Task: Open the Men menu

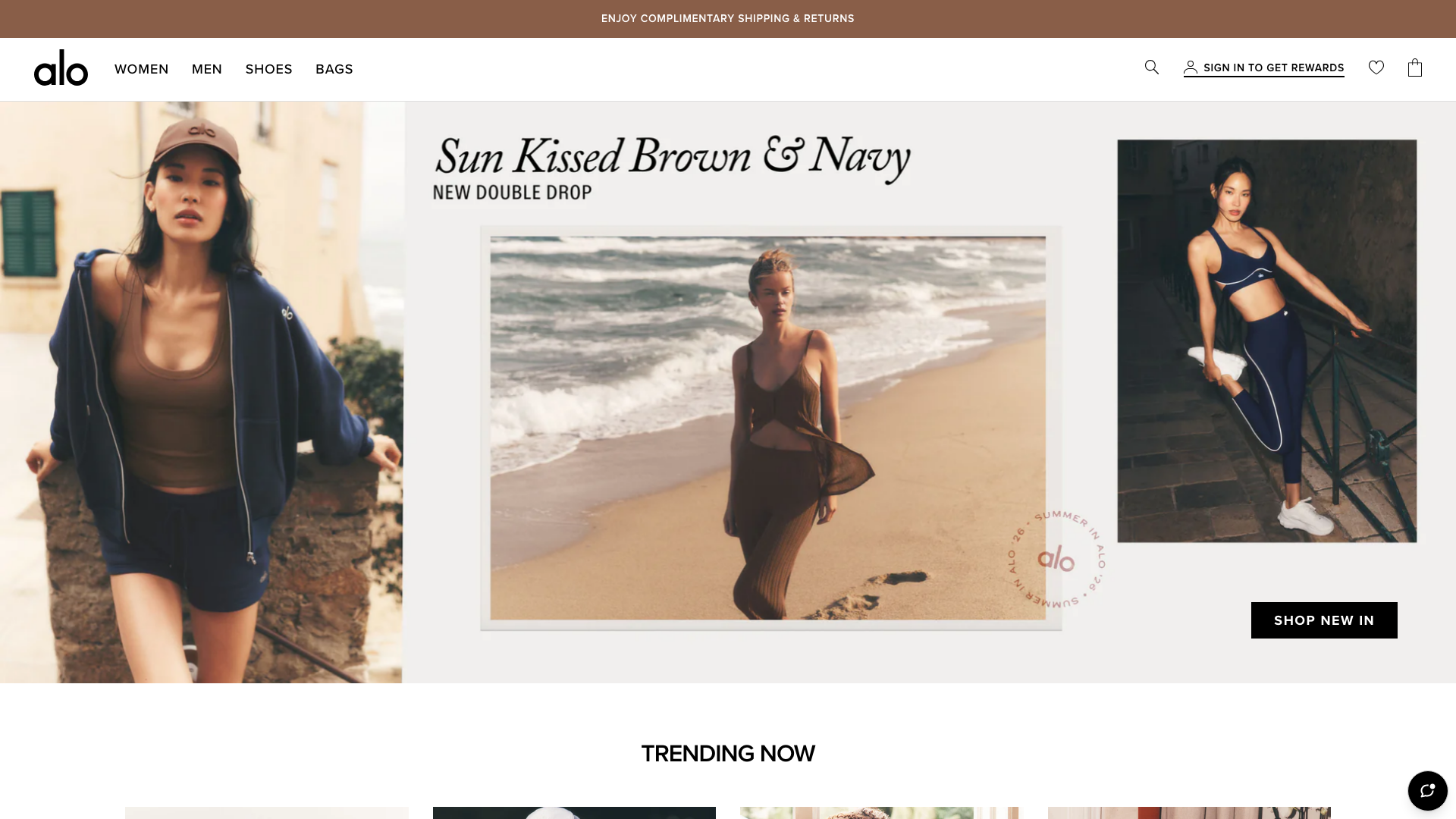Action: pos(207,69)
